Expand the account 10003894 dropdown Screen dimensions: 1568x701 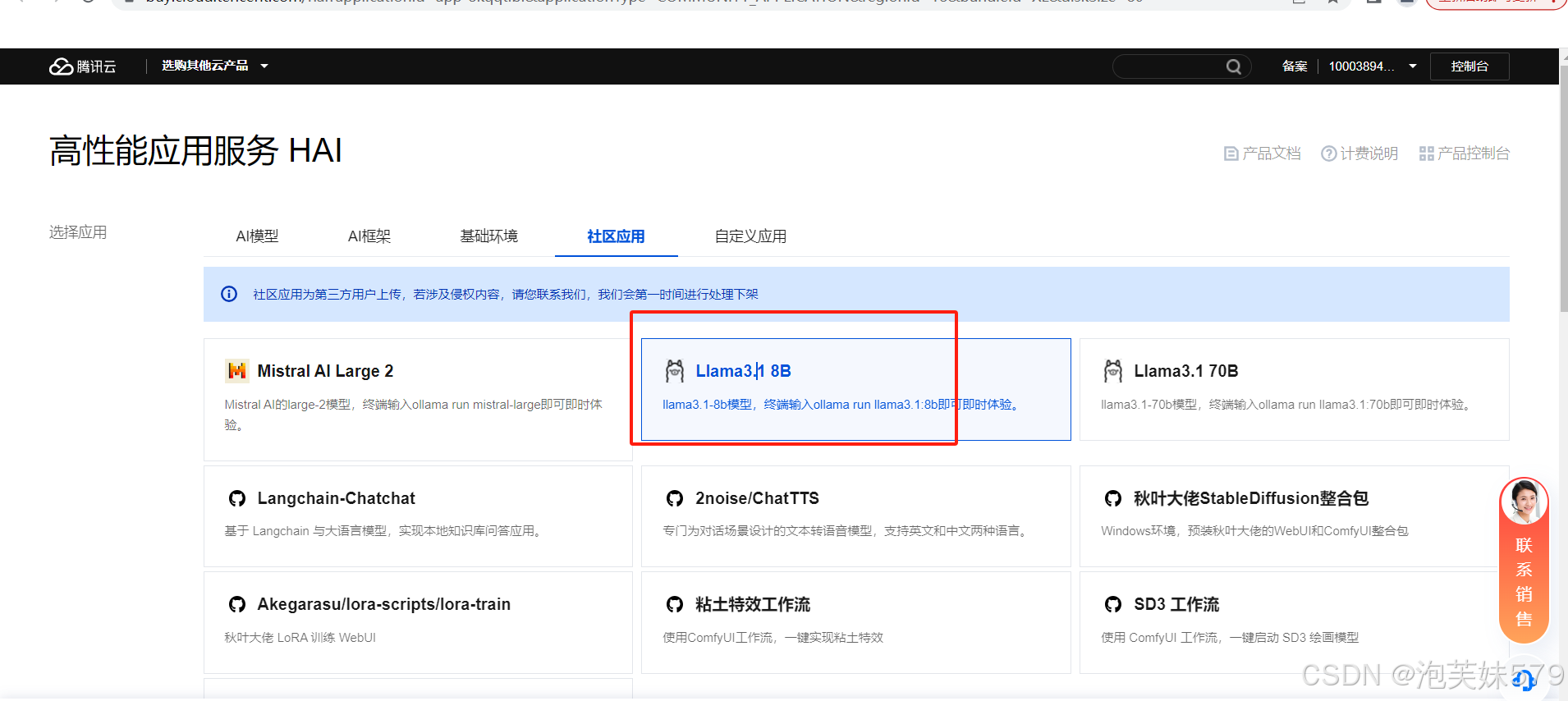pyautogui.click(x=1373, y=66)
